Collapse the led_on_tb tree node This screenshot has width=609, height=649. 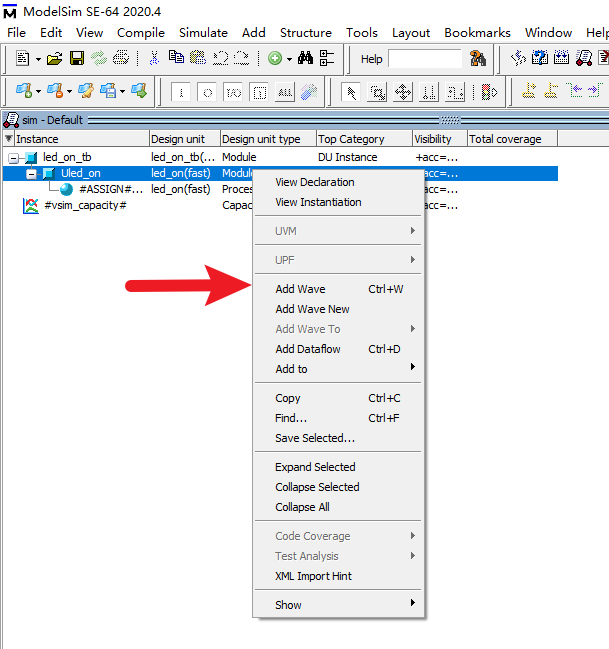(13, 158)
